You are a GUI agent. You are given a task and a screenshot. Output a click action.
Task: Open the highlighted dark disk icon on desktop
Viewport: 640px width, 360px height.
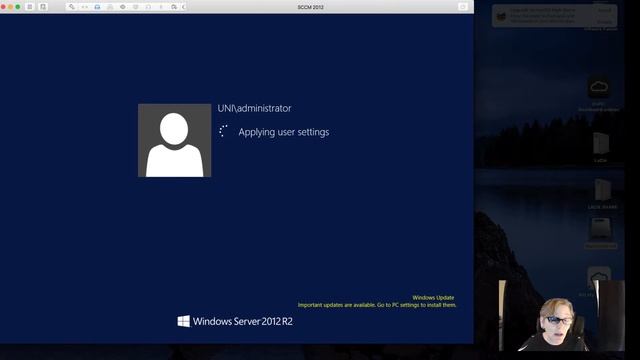click(601, 229)
